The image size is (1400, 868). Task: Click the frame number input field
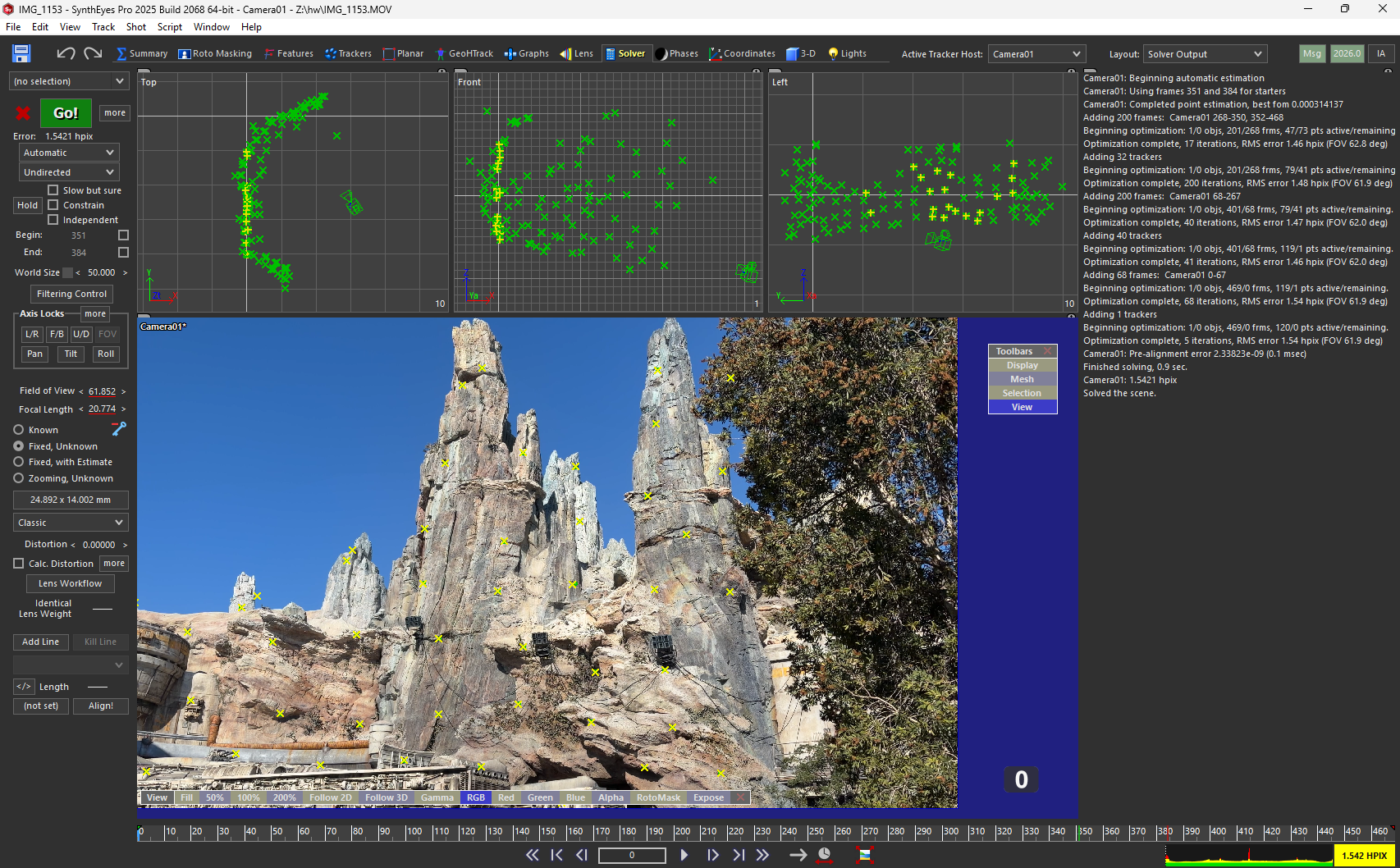click(x=632, y=855)
